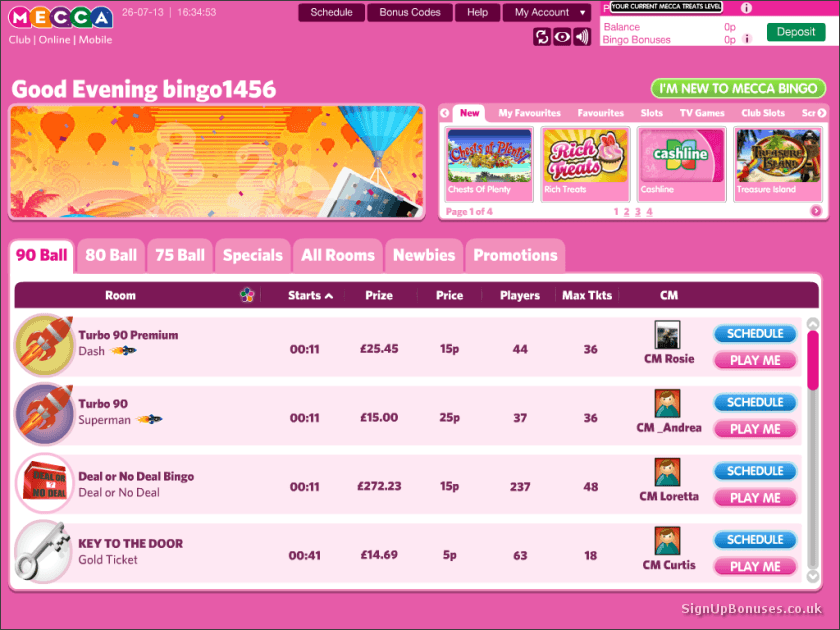Screen dimensions: 840x630
Task: Click the Club link under the logo
Action: 19,40
